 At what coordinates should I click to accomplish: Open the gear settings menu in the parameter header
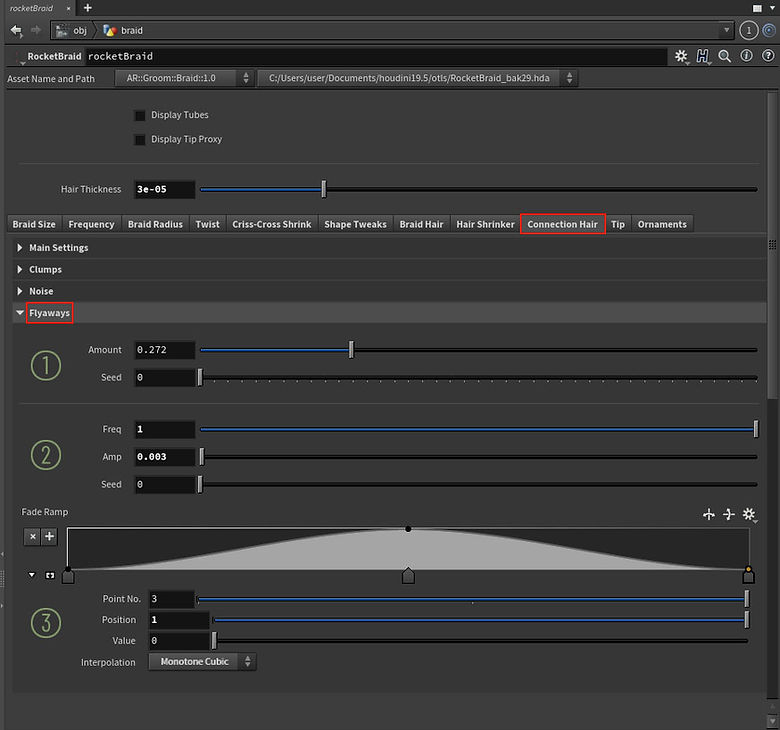click(x=681, y=56)
